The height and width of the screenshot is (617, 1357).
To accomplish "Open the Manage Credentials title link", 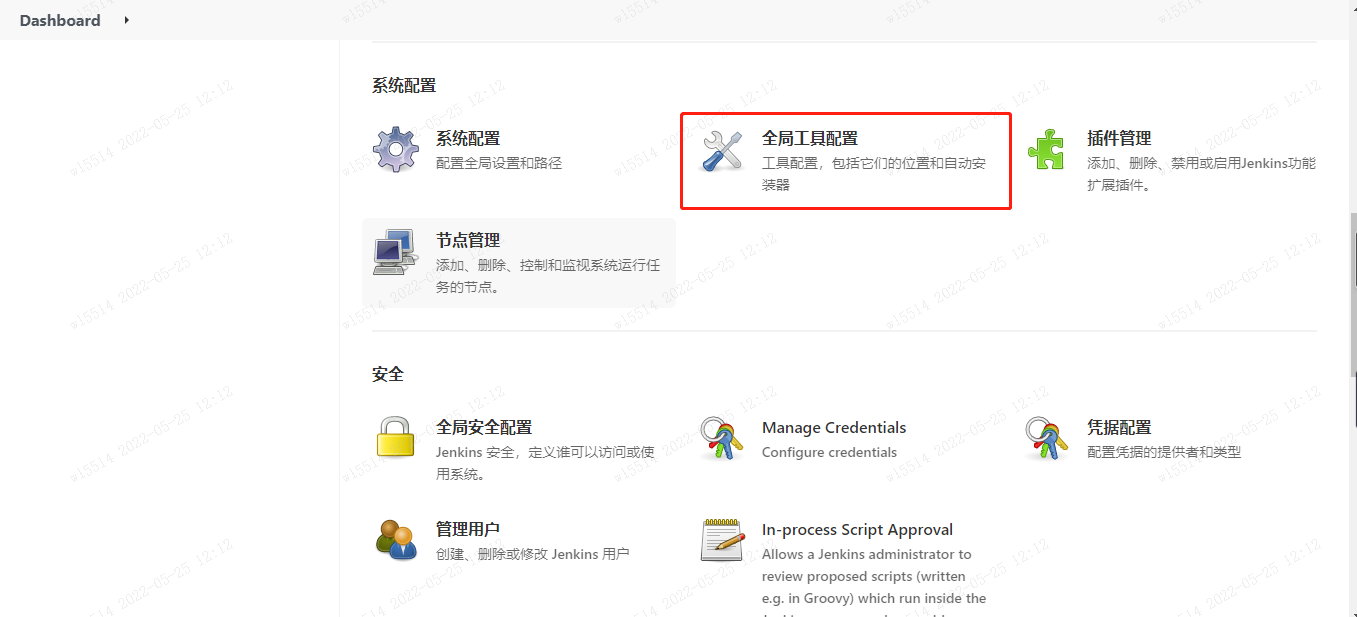I will (834, 427).
